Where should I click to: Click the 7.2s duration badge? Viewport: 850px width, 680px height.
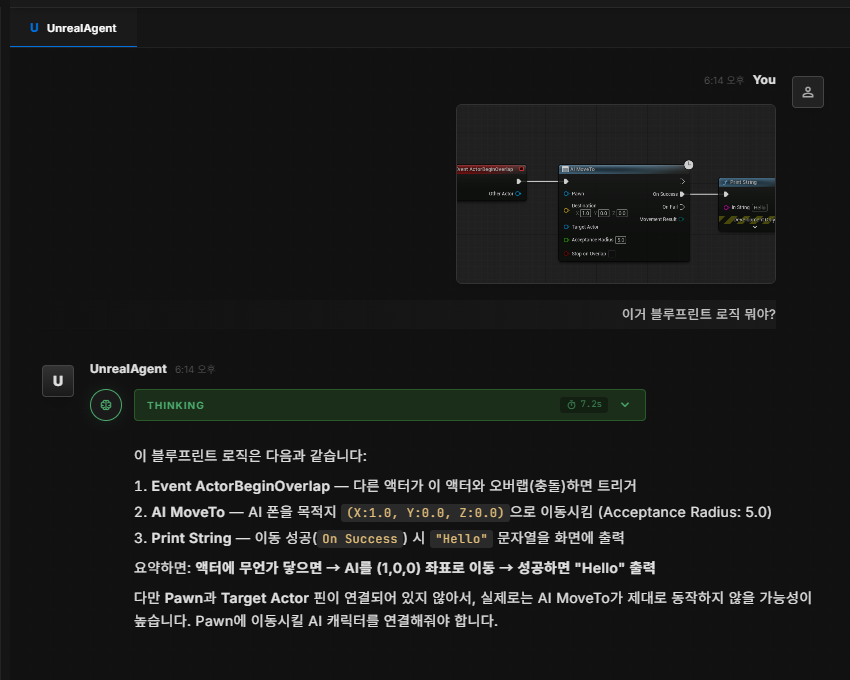point(584,405)
